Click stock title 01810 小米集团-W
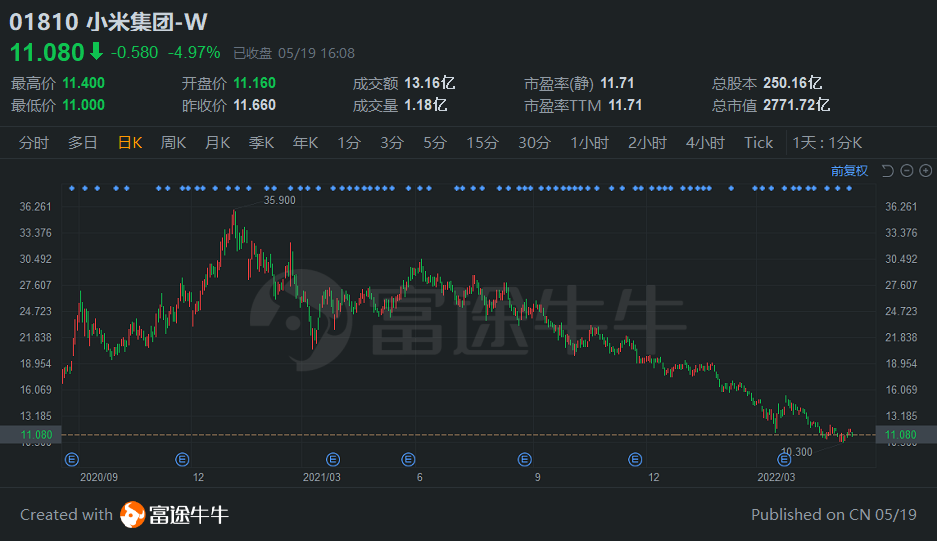This screenshot has height=541, width=937. pos(108,23)
